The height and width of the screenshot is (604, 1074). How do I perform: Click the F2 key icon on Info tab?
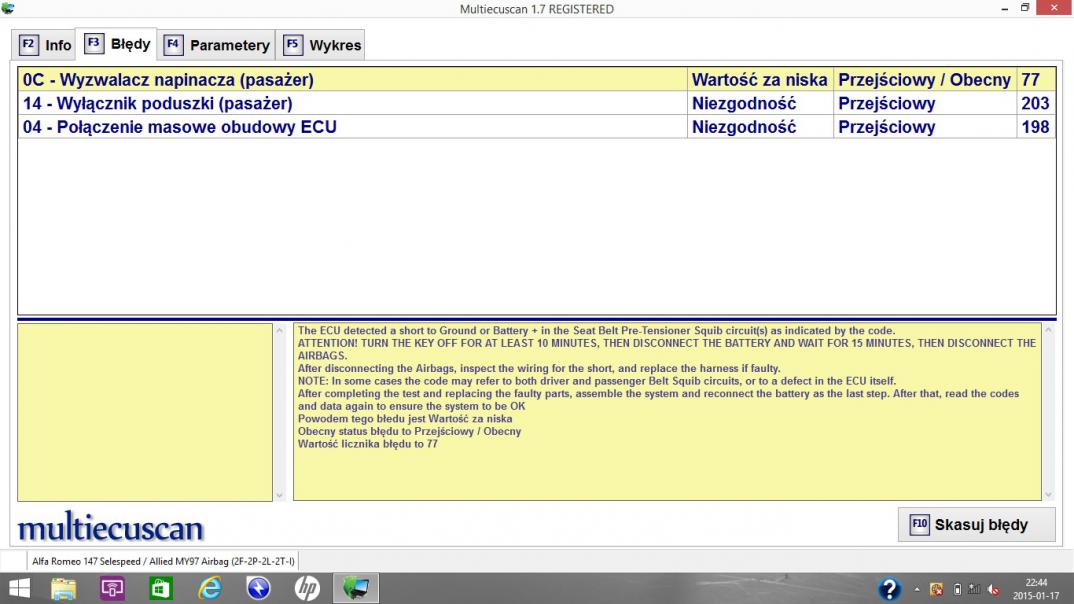[x=28, y=45]
